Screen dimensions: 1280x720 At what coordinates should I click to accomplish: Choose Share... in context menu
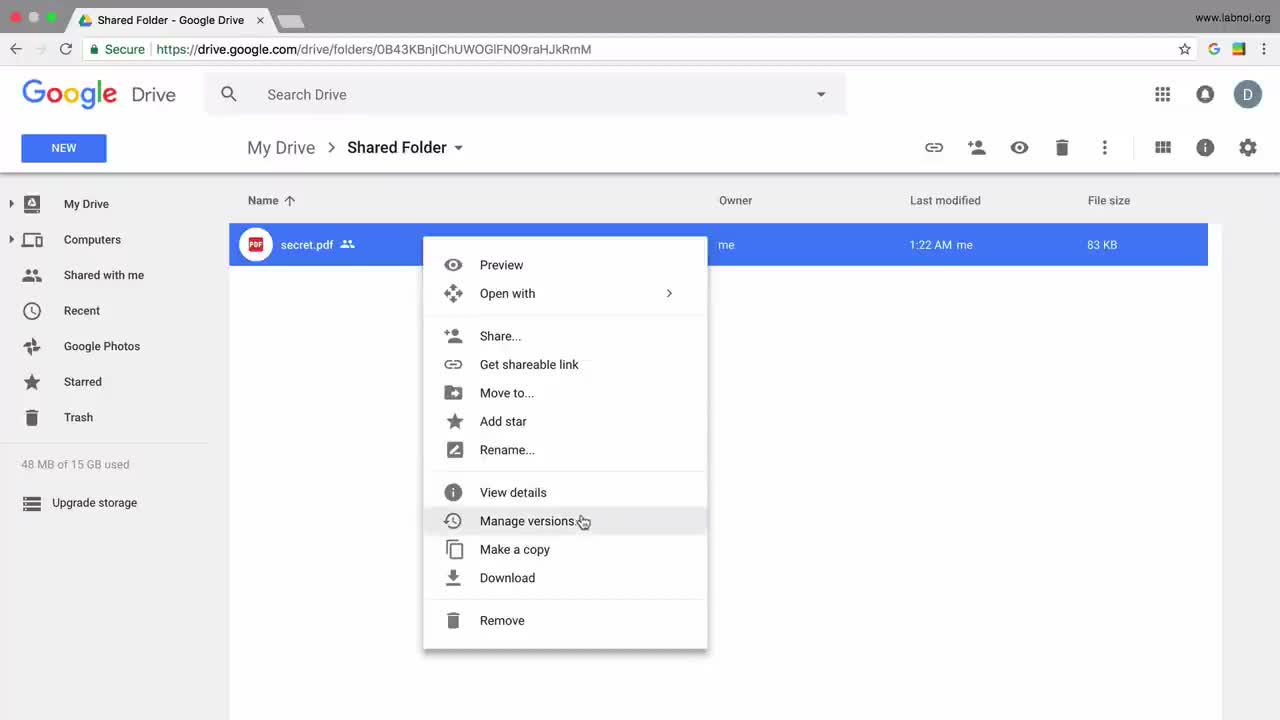(565, 336)
